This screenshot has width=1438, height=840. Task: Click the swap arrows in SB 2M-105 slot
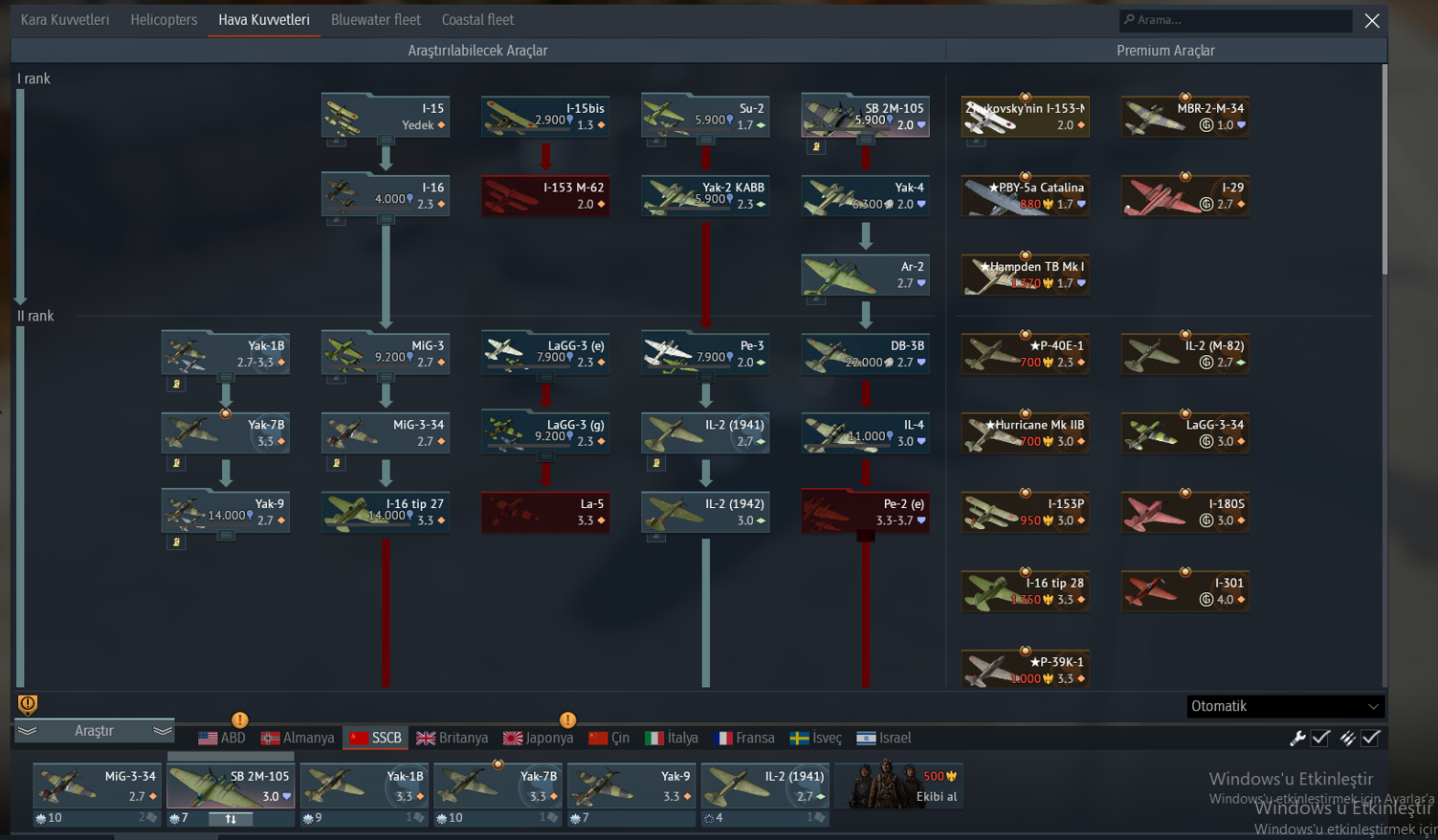click(x=231, y=819)
